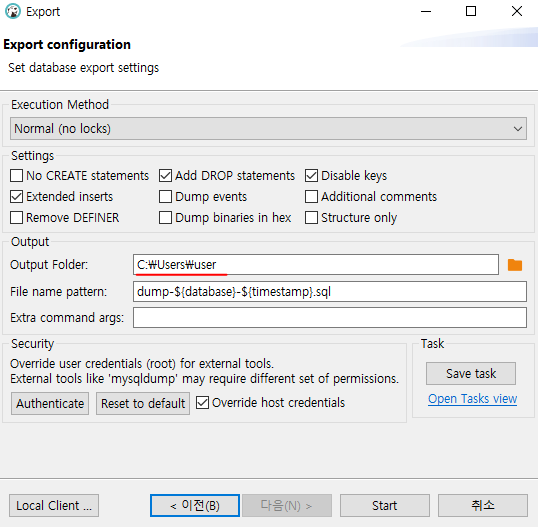538x527 pixels.
Task: Click the Start button
Action: (385, 505)
